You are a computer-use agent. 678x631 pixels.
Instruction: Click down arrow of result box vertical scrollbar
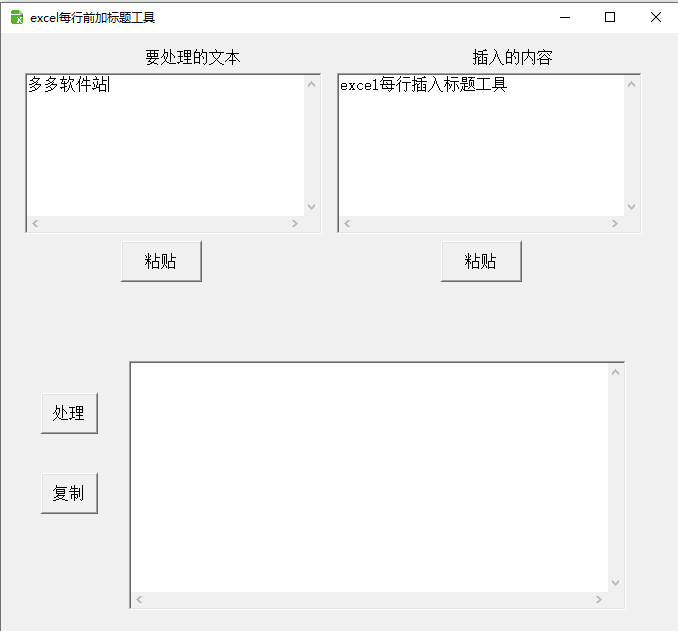(616, 583)
